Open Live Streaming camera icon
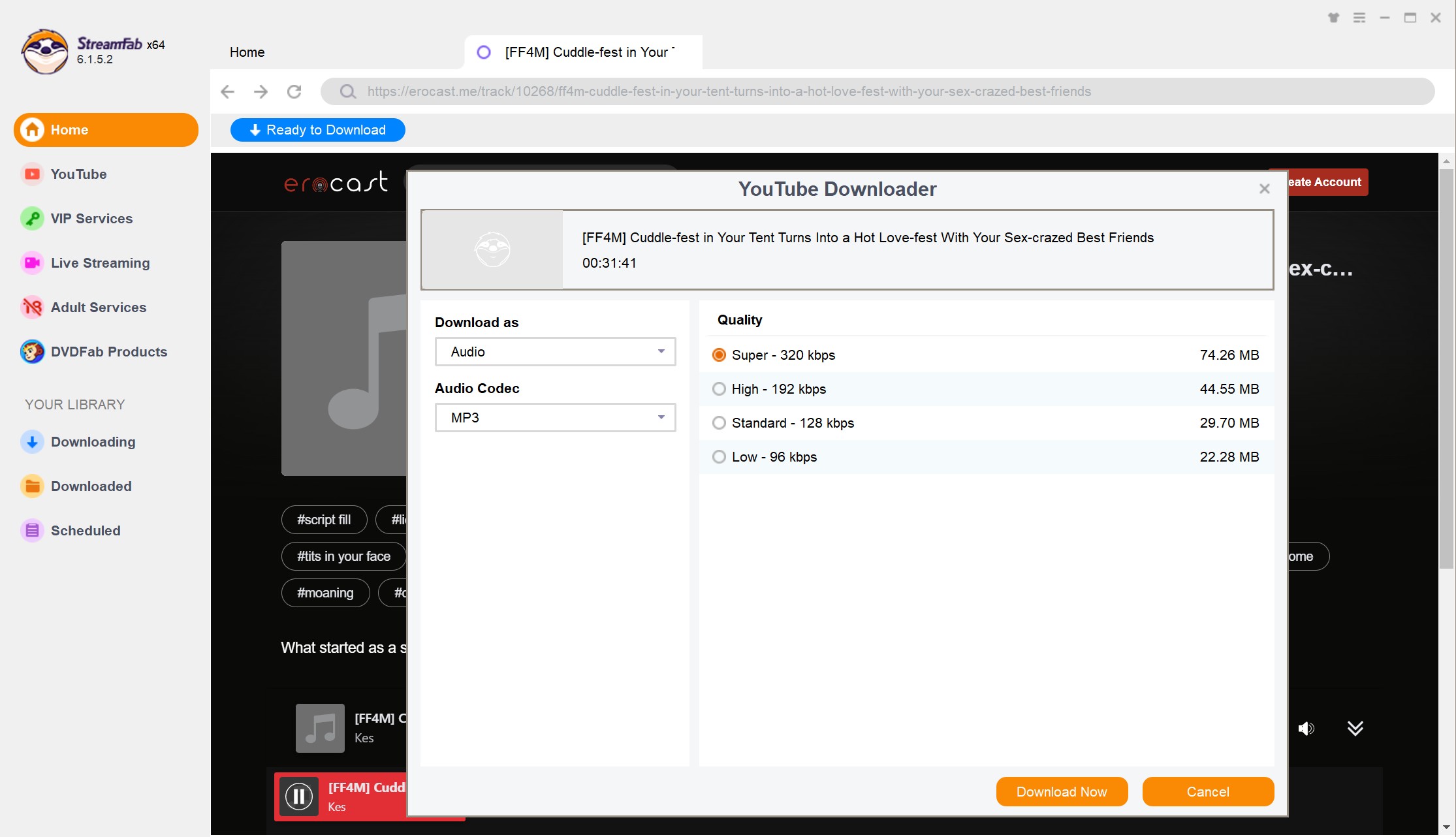The width and height of the screenshot is (1456, 837). (32, 263)
